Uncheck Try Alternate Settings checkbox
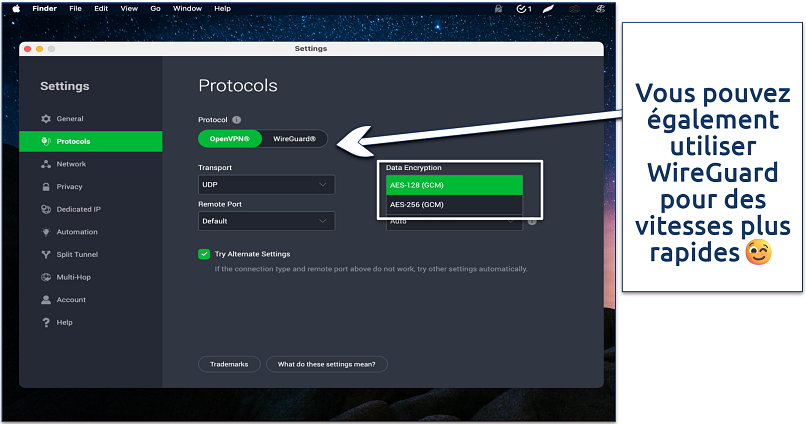Viewport: 806px width, 424px height. (x=204, y=254)
